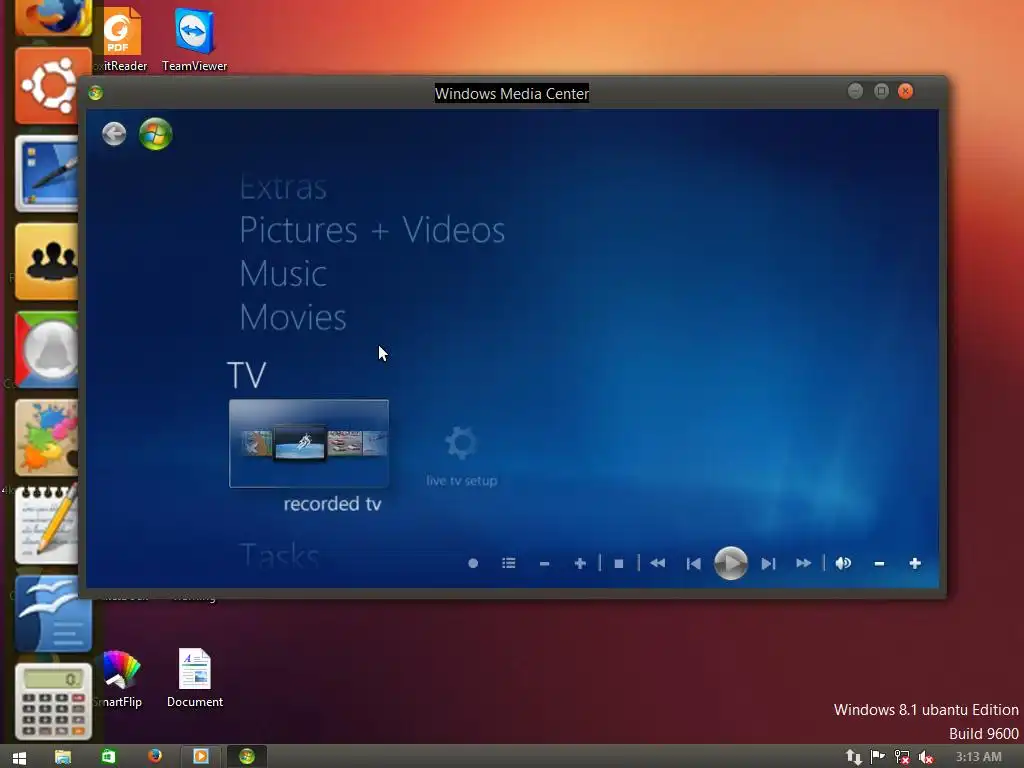Click the recorded tv label

pyautogui.click(x=332, y=504)
